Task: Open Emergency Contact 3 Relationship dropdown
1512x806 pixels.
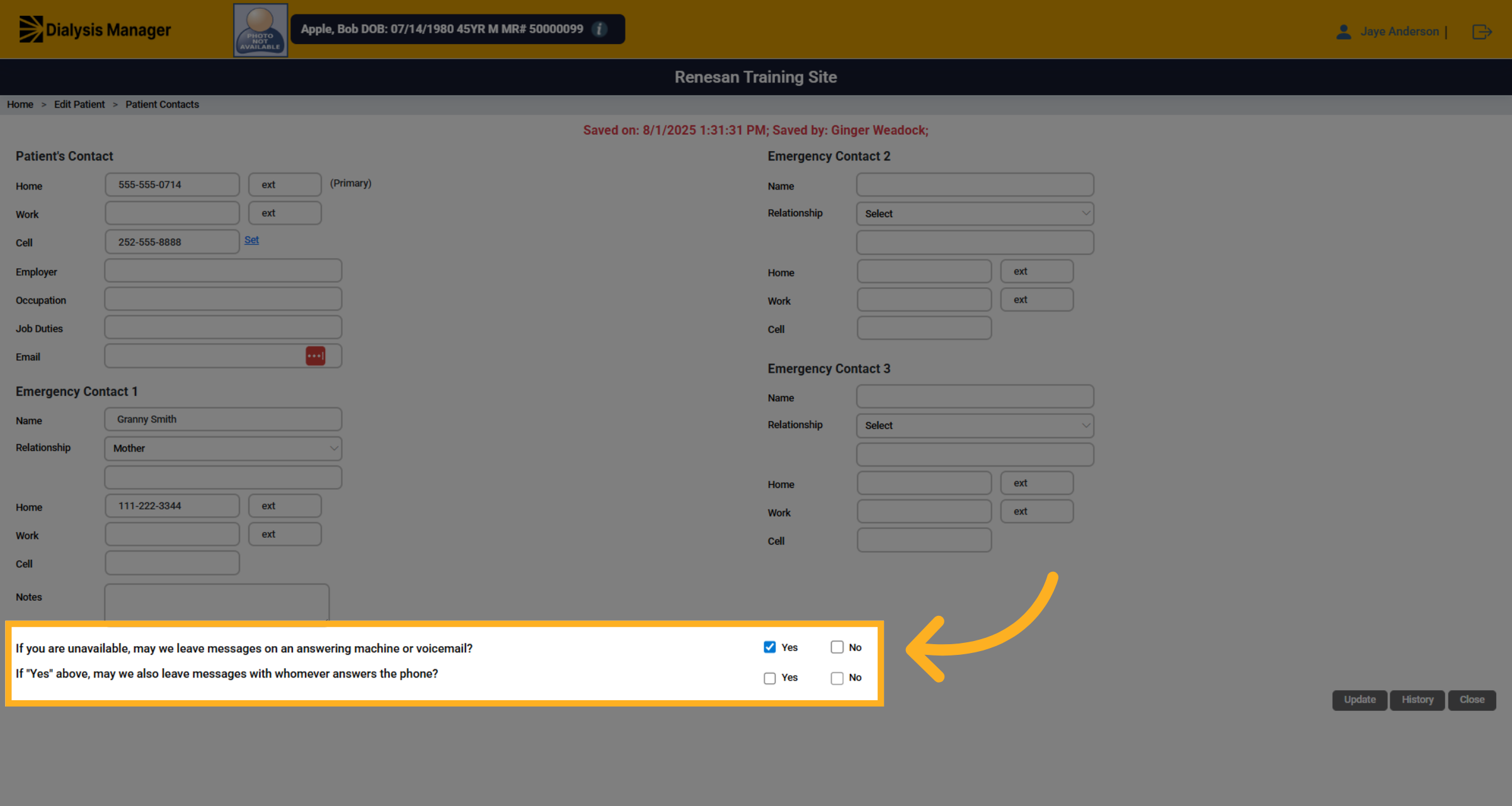Action: (x=975, y=425)
